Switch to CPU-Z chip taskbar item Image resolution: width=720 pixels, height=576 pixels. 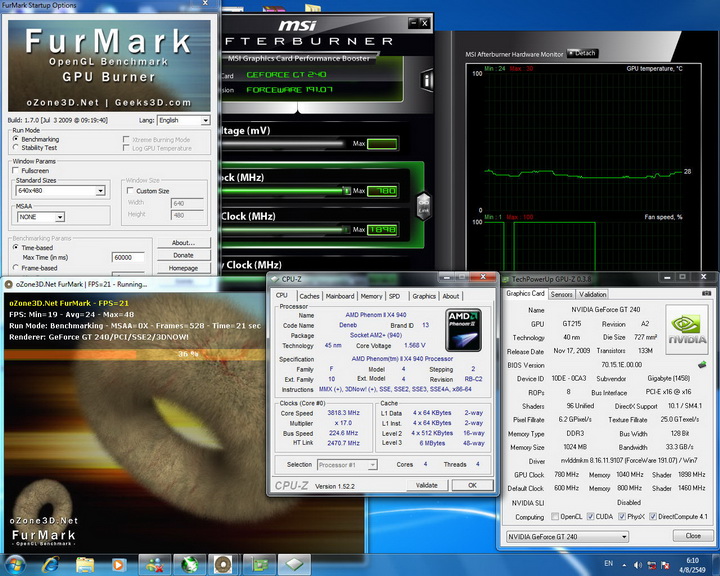tap(294, 564)
